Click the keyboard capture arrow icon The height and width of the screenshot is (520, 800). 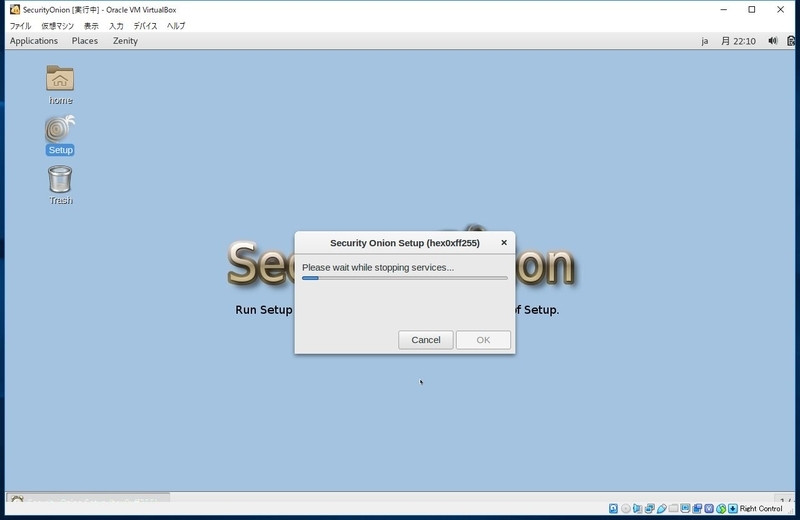(733, 508)
